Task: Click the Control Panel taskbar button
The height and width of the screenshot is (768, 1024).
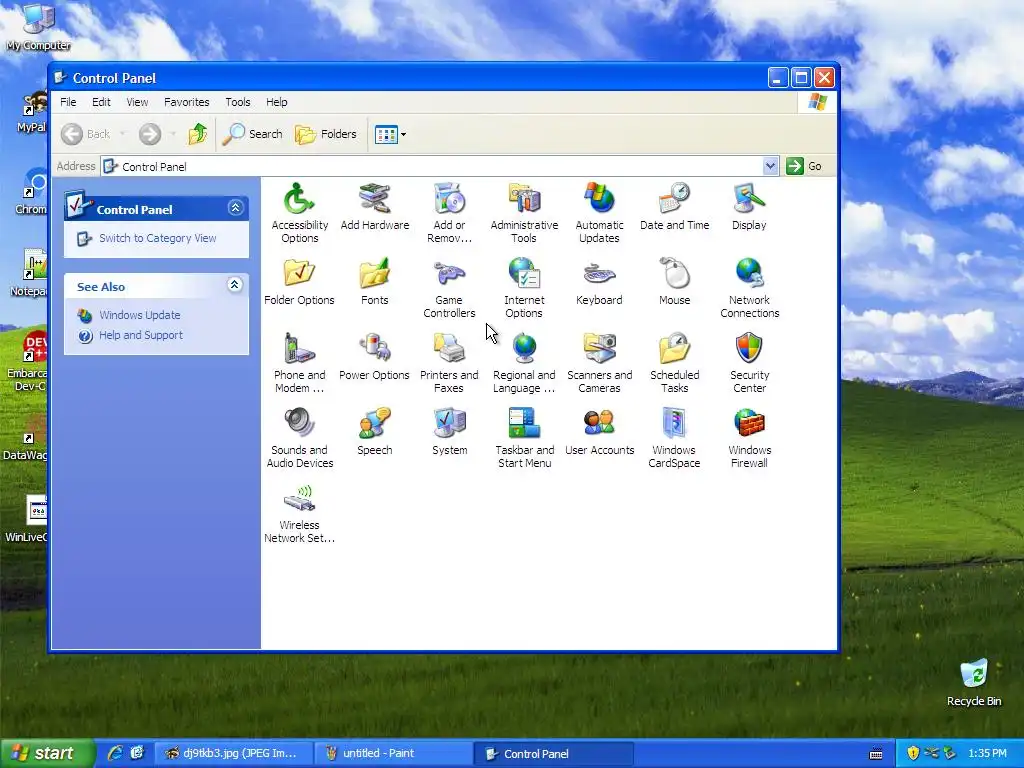Action: coord(554,753)
